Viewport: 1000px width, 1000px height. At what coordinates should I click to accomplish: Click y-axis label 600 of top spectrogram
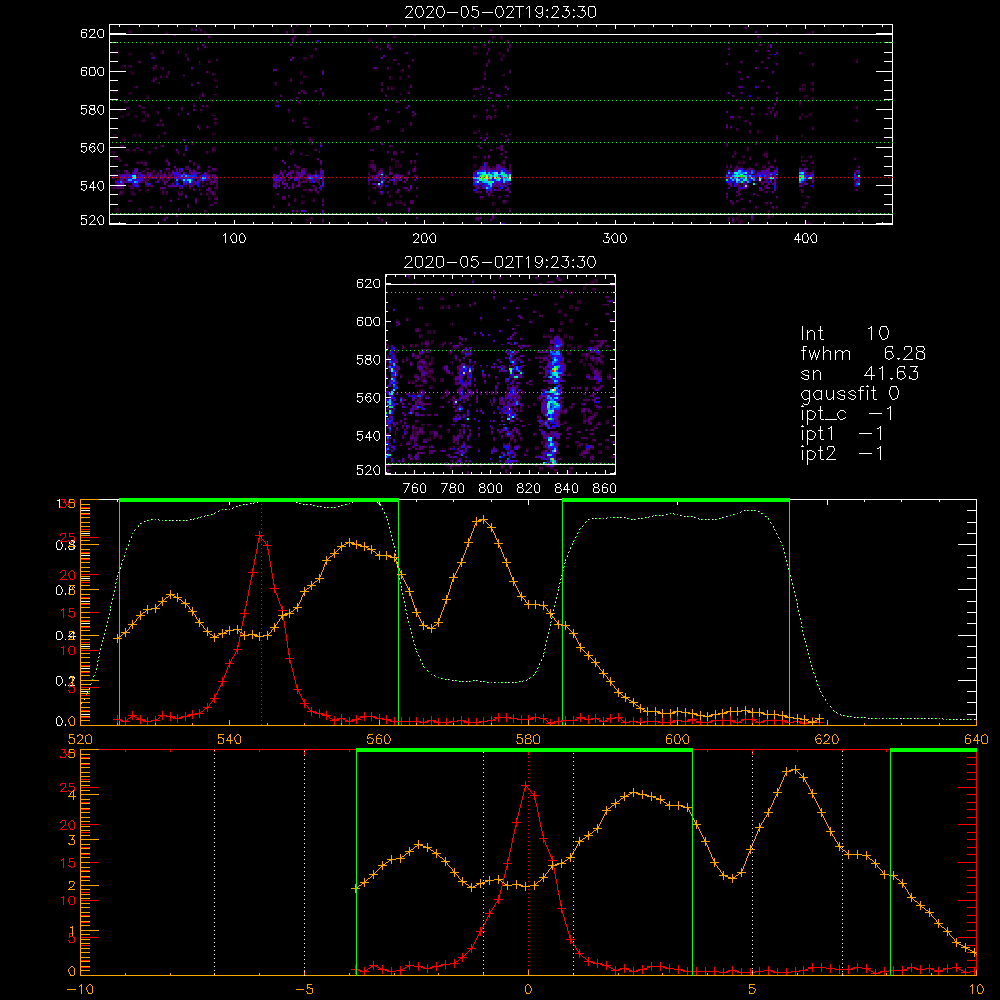pos(92,71)
